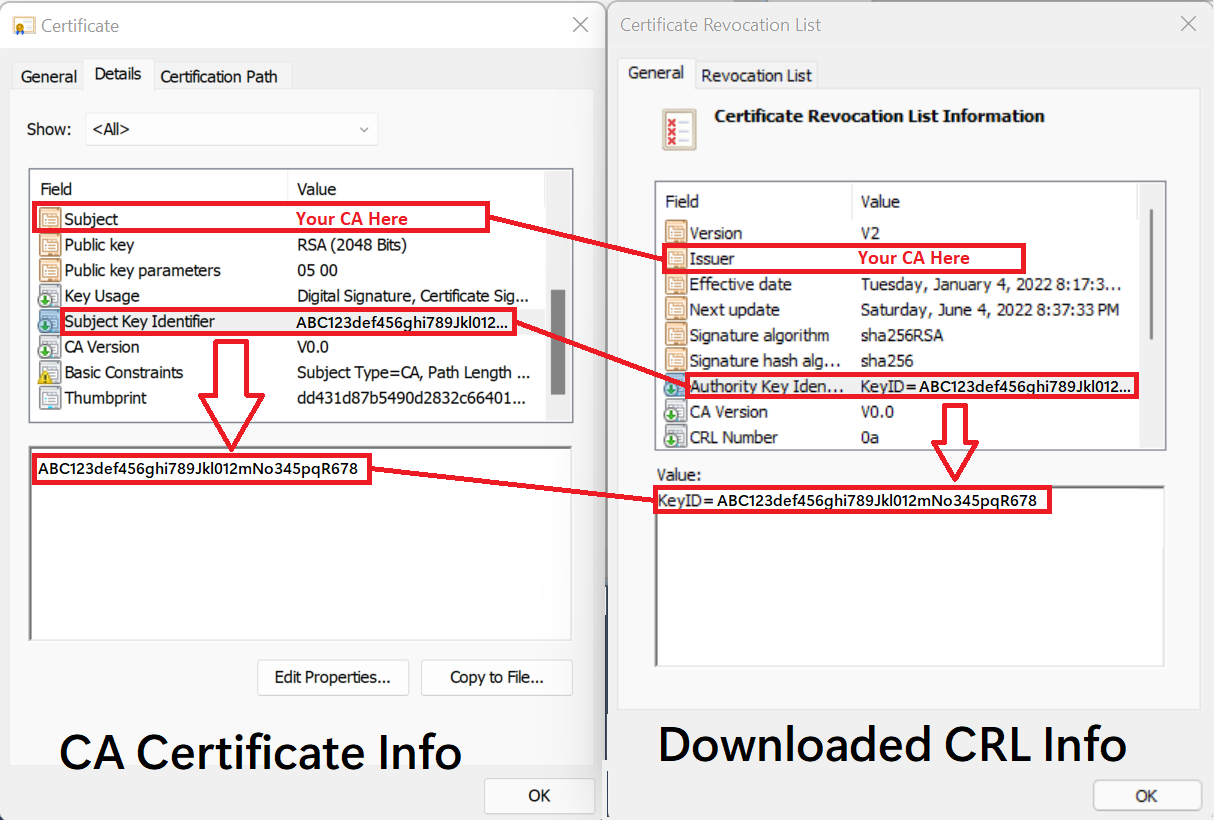Image resolution: width=1216 pixels, height=820 pixels.
Task: Click OK in the Certificate window
Action: tap(539, 796)
